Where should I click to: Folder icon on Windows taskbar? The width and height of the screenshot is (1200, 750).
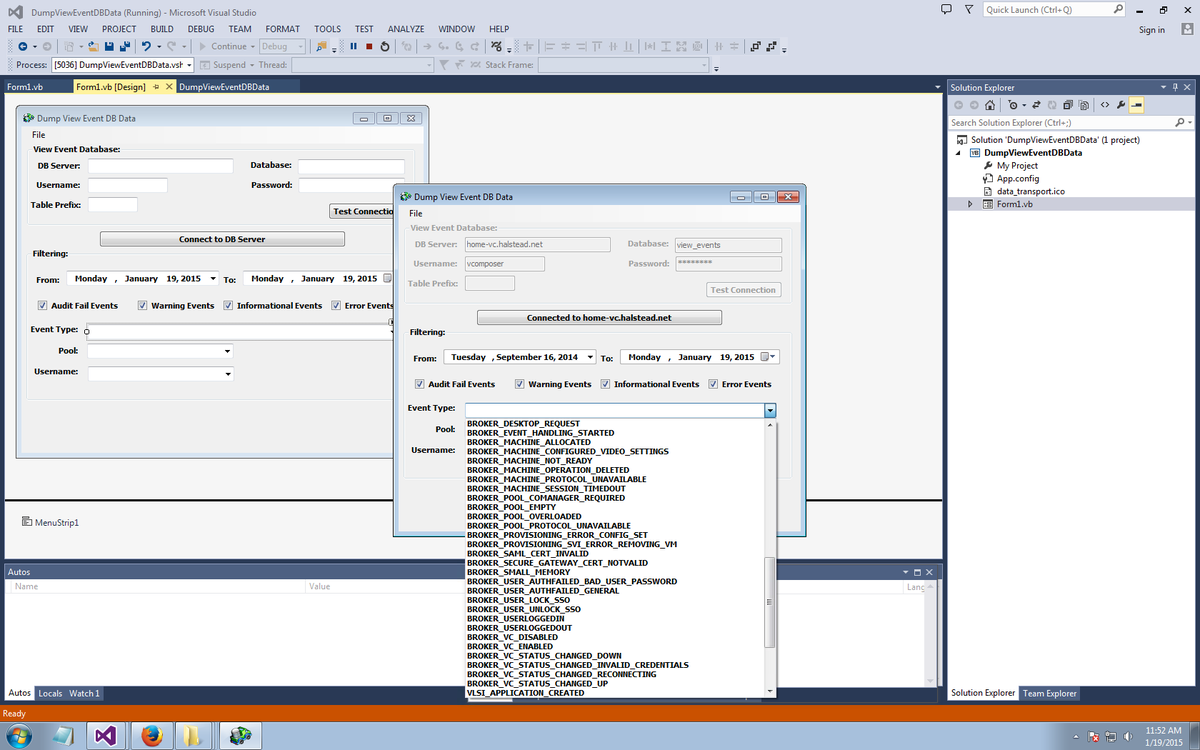[191, 735]
